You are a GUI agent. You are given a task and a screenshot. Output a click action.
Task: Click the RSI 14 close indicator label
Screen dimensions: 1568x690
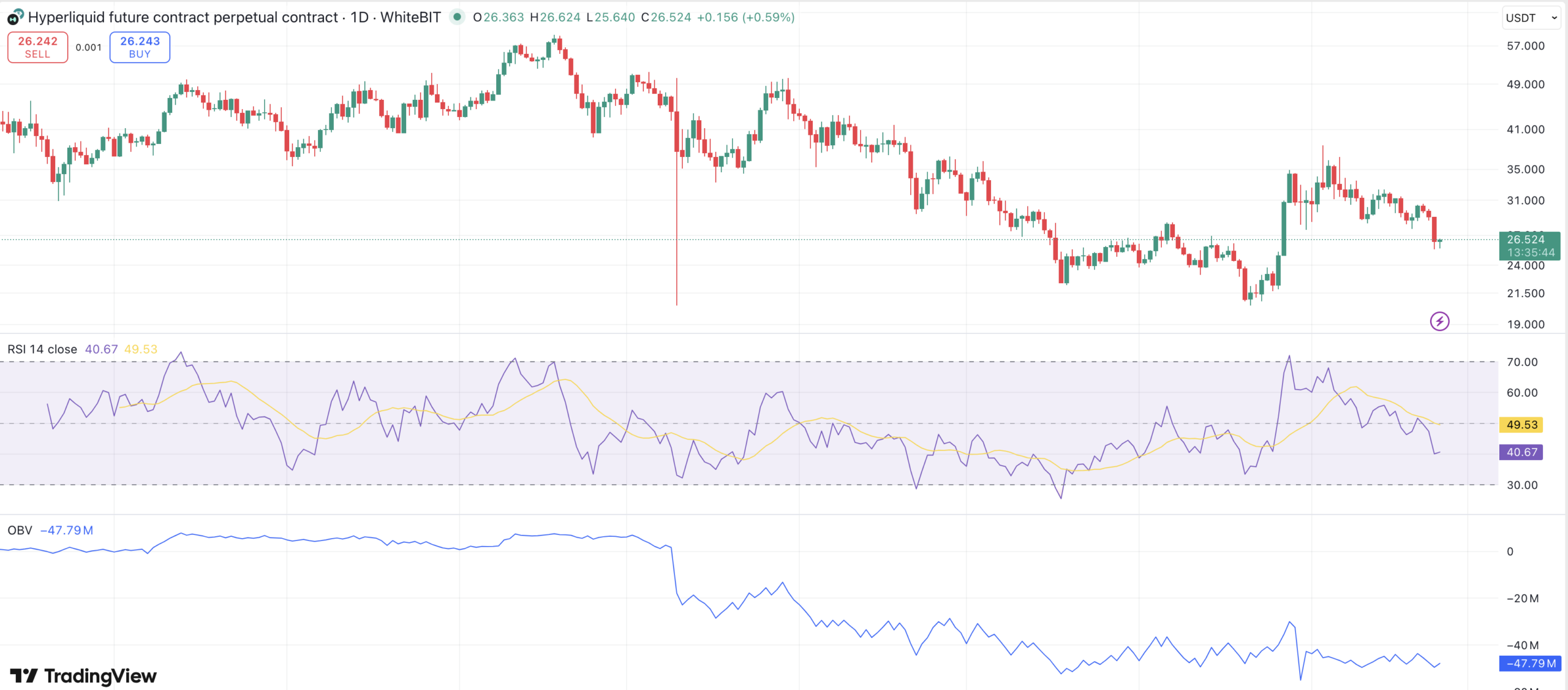click(x=42, y=349)
